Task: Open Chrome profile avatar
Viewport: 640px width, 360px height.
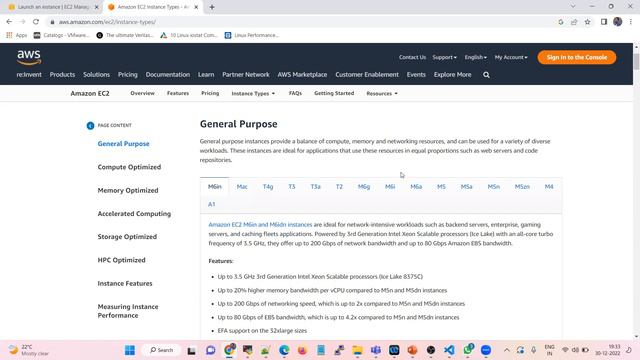Action: [618, 22]
